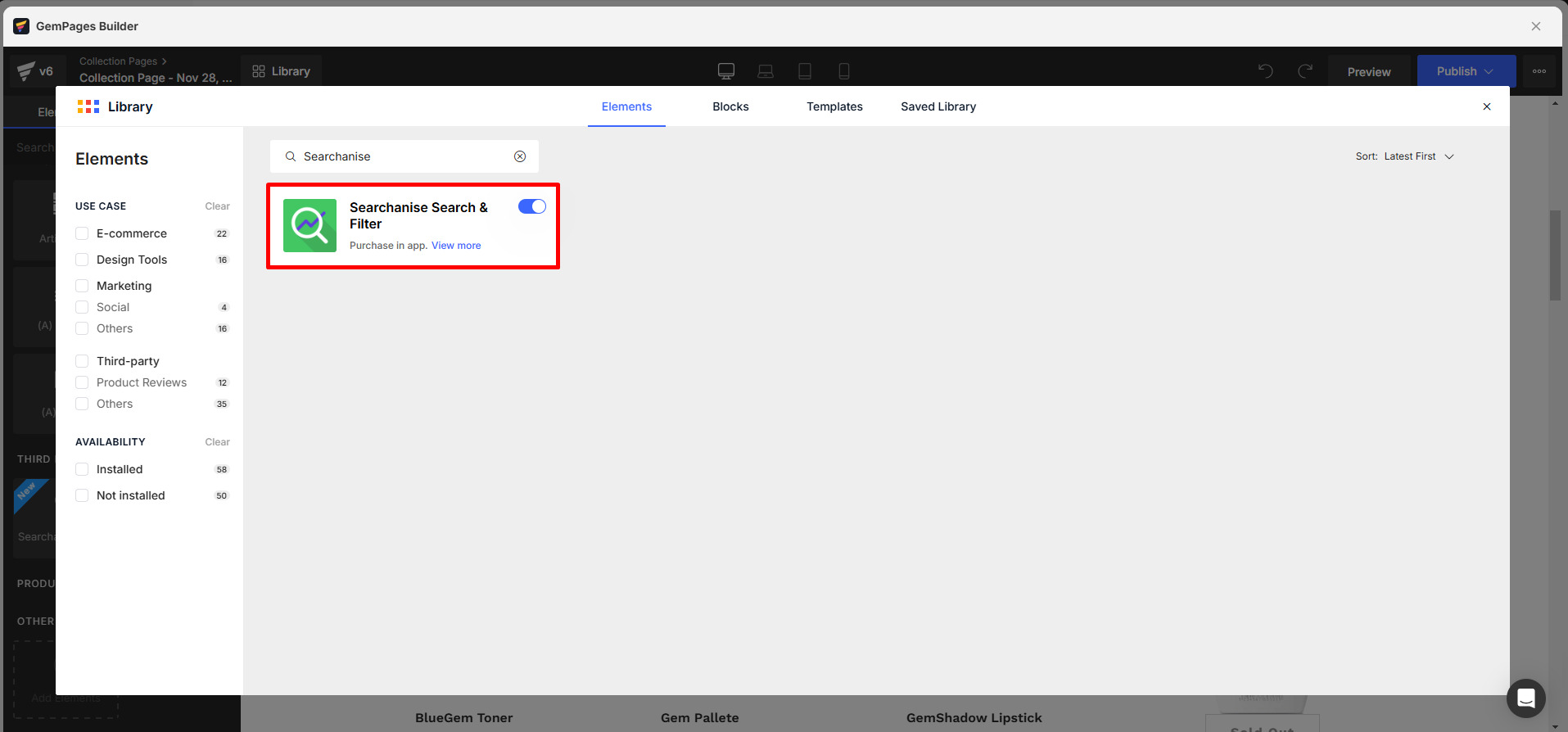1568x732 pixels.
Task: Open the chat support bubble
Action: coord(1526,698)
